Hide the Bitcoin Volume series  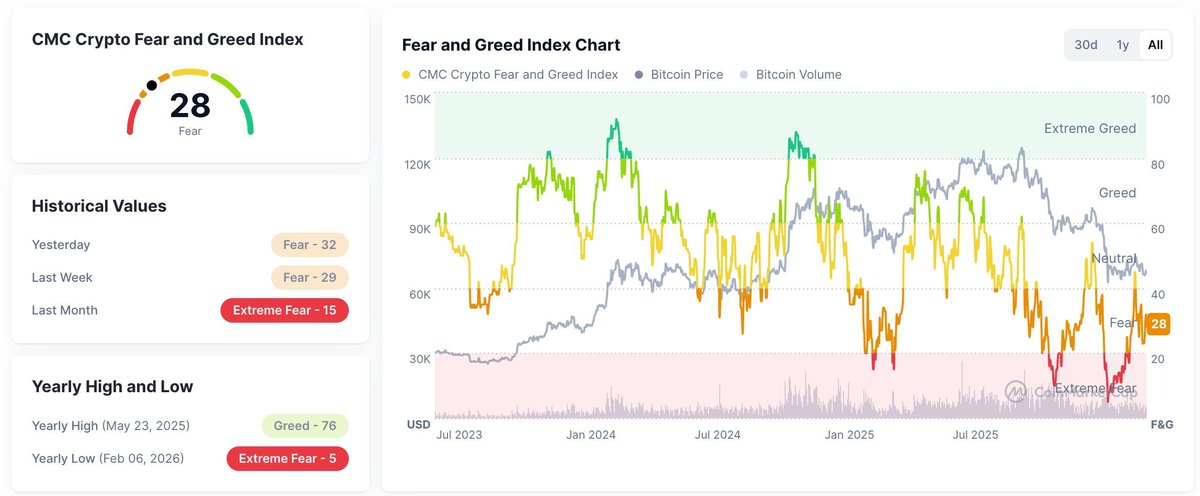798,75
